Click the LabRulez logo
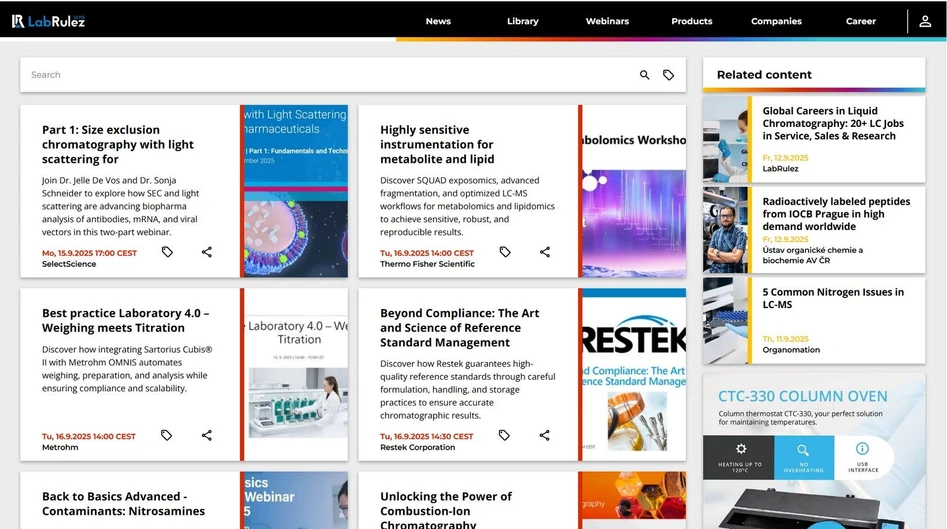The image size is (947, 529). click(x=48, y=21)
